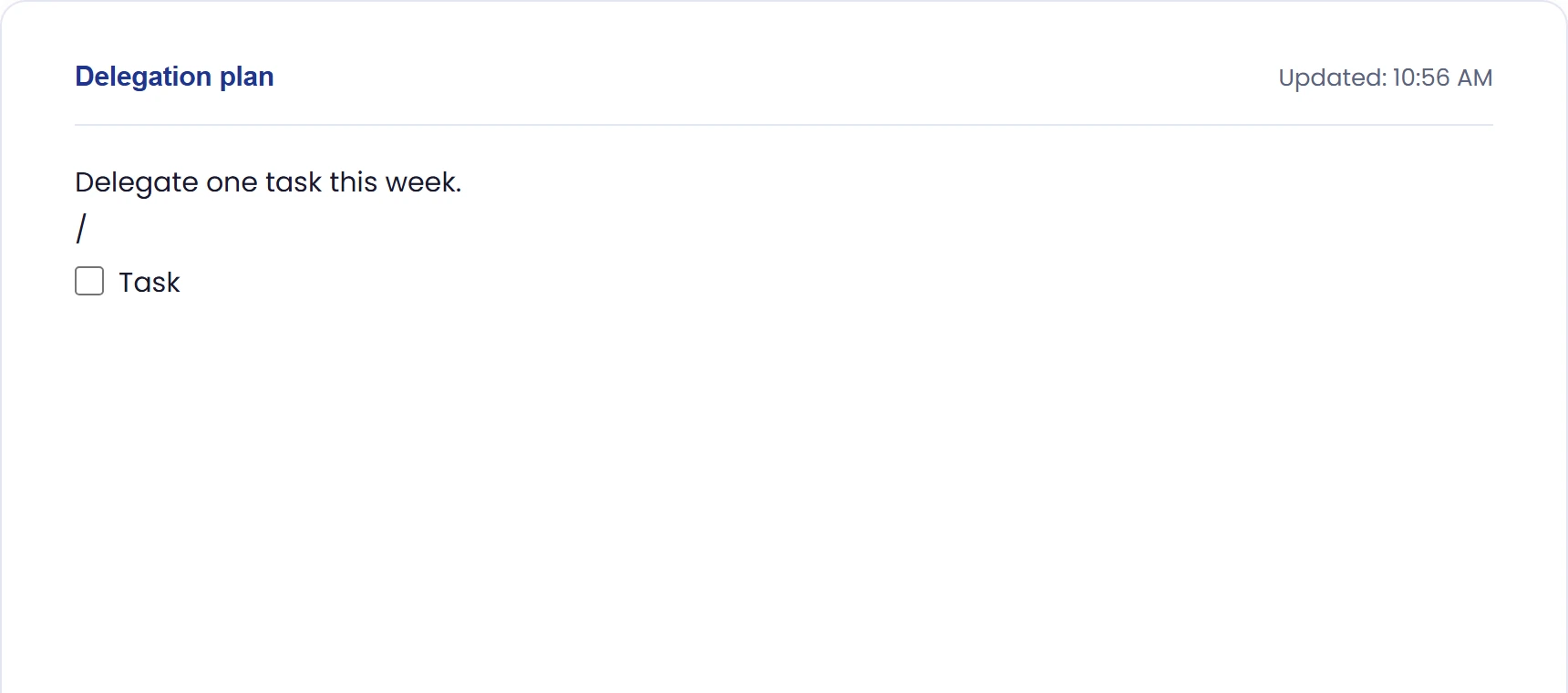Click the word plan in the title
Screen dimensions: 1568x693
tap(246, 77)
